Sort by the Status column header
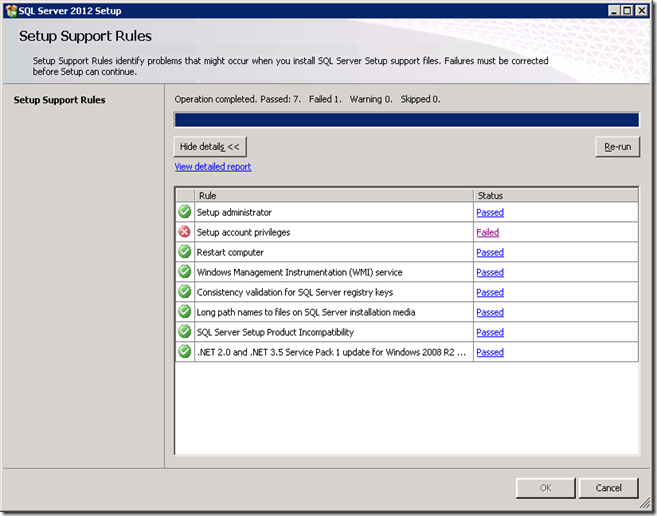Image resolution: width=657 pixels, height=516 pixels. point(555,196)
